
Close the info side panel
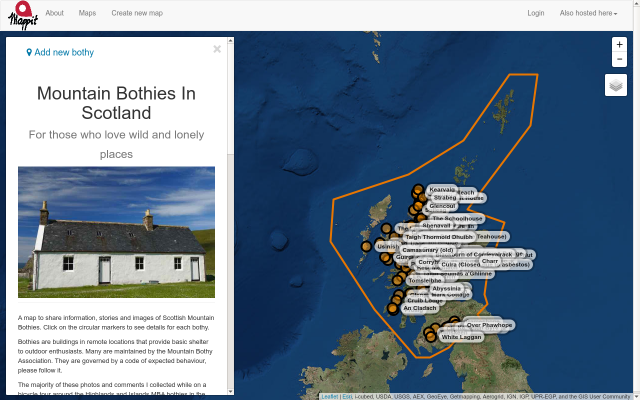[217, 49]
